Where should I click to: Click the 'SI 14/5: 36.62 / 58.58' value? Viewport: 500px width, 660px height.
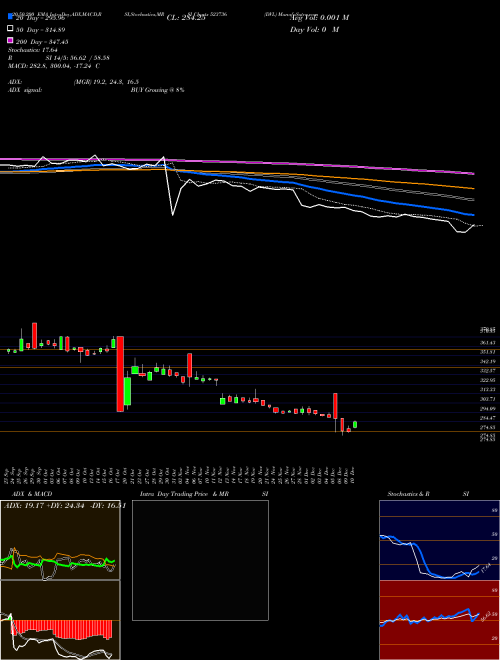pyautogui.click(x=78, y=58)
